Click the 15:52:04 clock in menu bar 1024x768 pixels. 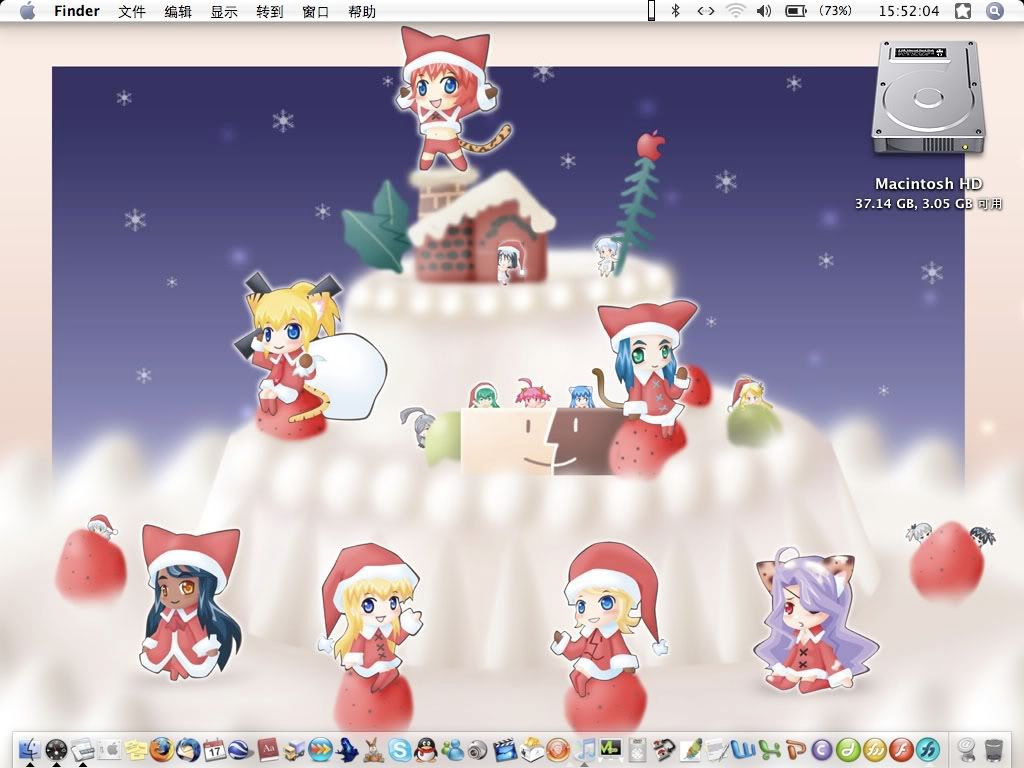pos(908,11)
